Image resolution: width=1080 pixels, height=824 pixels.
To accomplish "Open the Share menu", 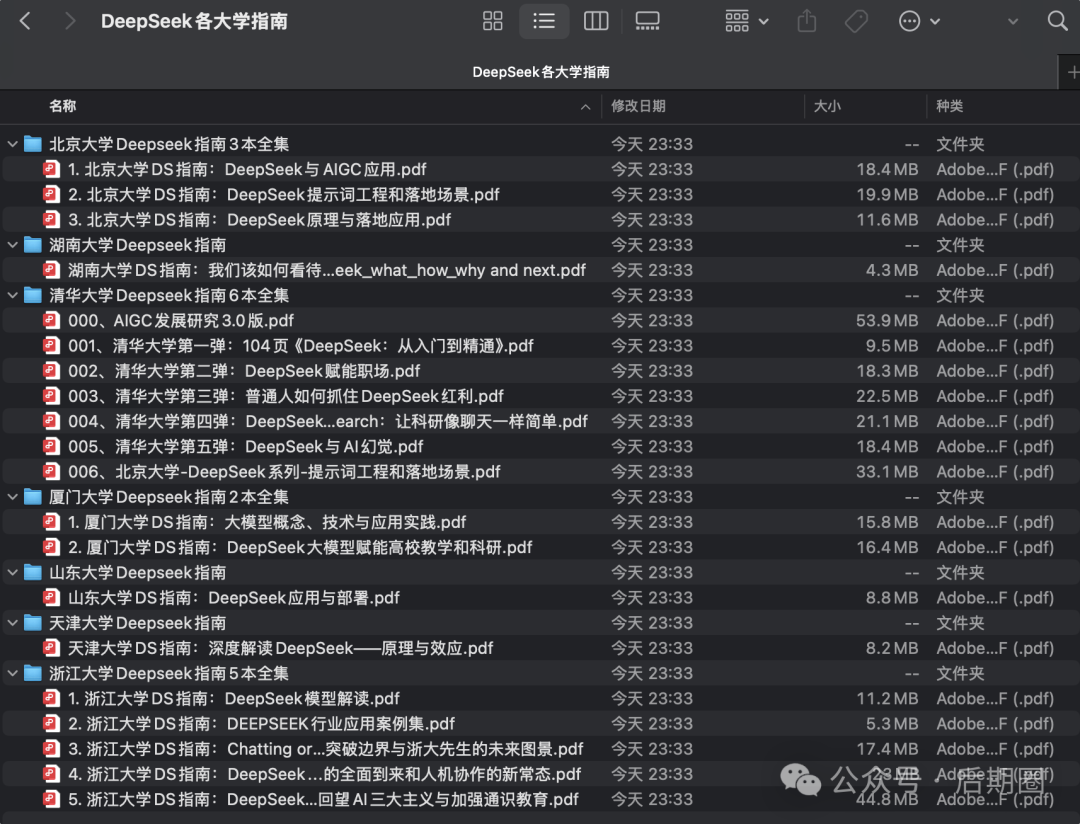I will (x=807, y=20).
